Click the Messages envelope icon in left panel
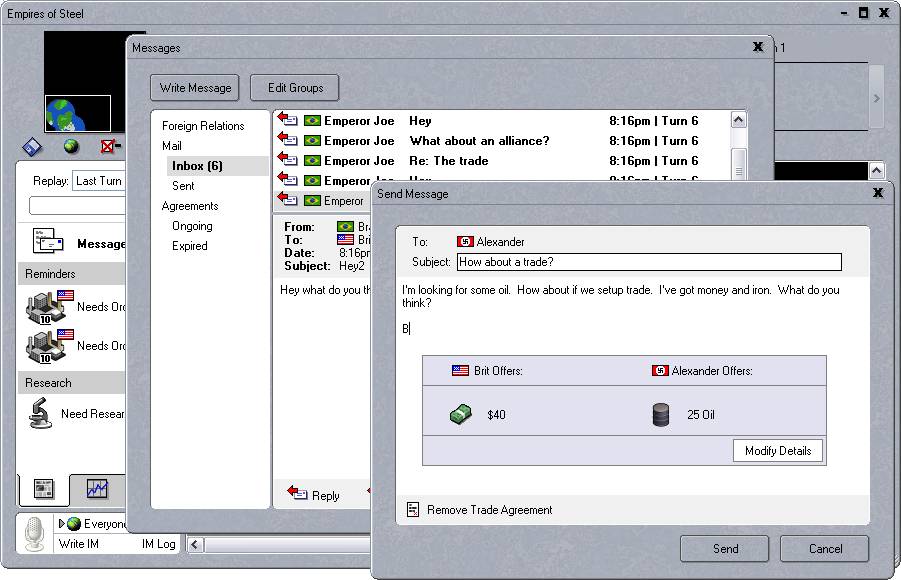The width and height of the screenshot is (901, 580). coord(46,242)
